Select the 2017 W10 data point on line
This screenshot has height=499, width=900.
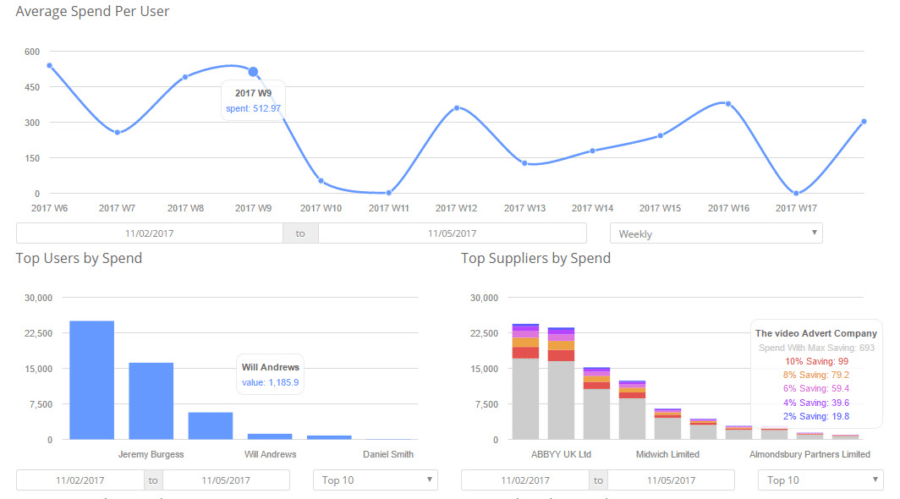pyautogui.click(x=321, y=181)
